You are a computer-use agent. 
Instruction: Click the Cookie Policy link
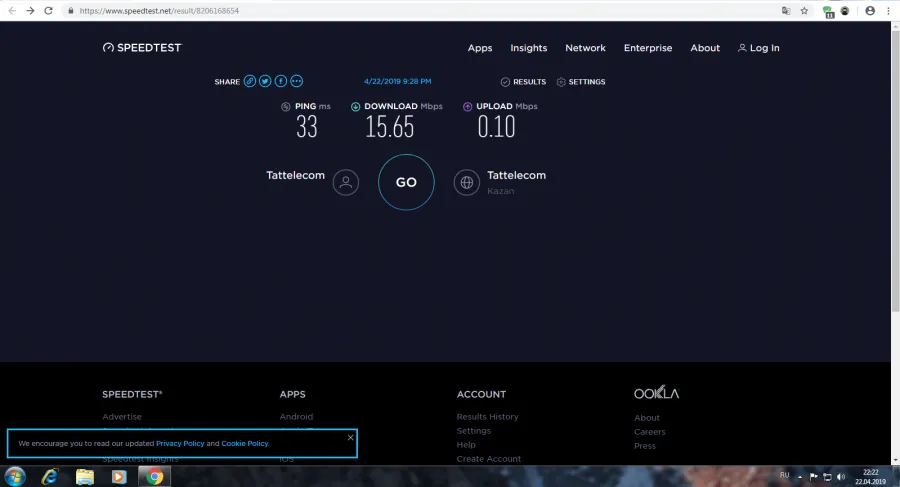coord(245,443)
